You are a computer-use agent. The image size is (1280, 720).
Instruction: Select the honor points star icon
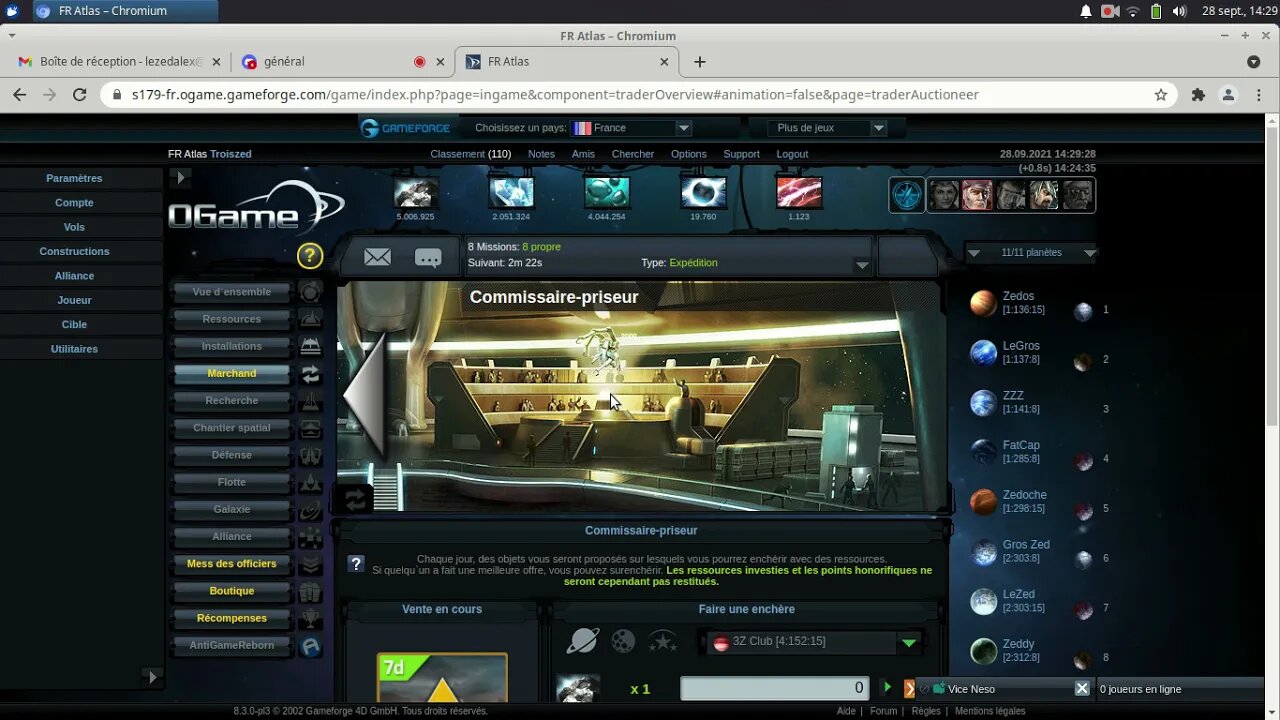tap(662, 641)
